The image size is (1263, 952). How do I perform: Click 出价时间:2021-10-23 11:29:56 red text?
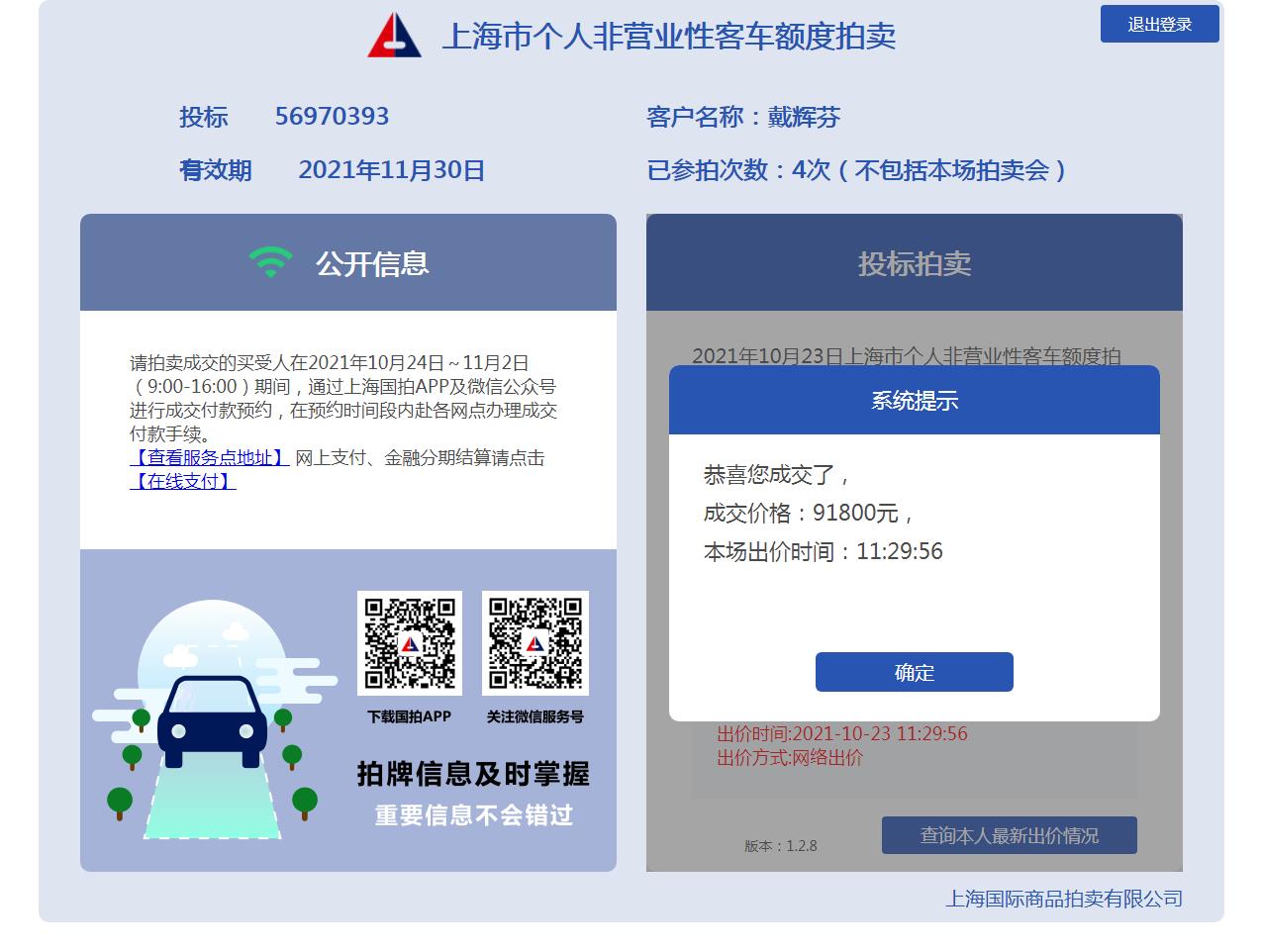click(x=842, y=733)
